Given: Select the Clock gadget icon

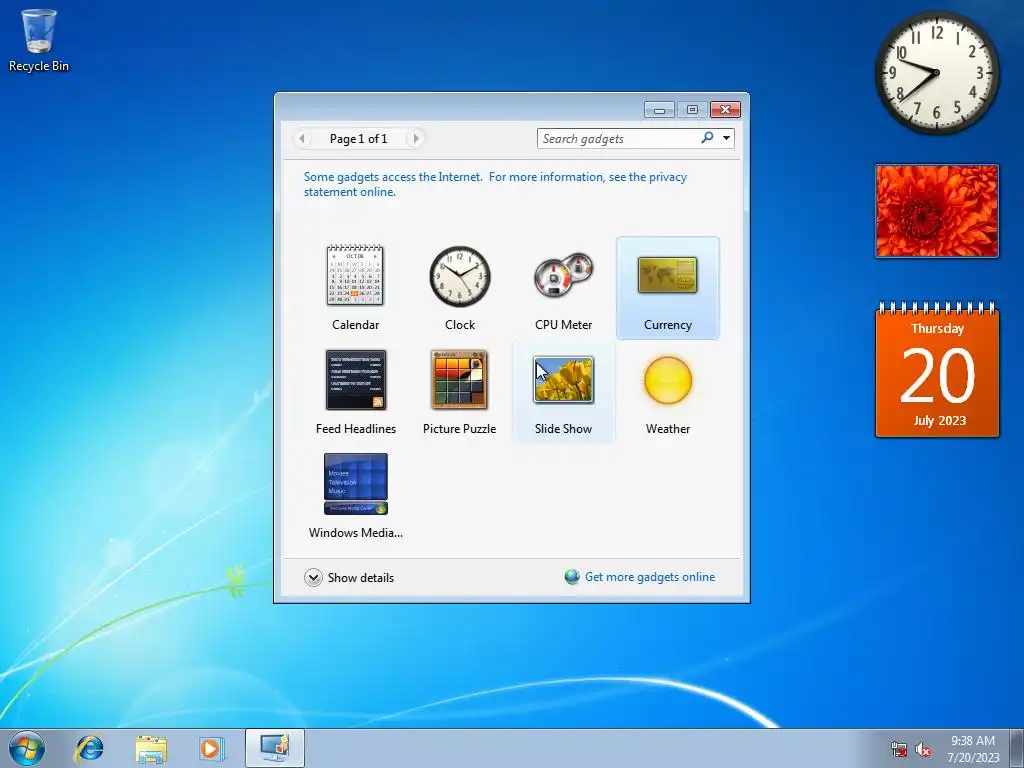Looking at the screenshot, I should coord(460,276).
